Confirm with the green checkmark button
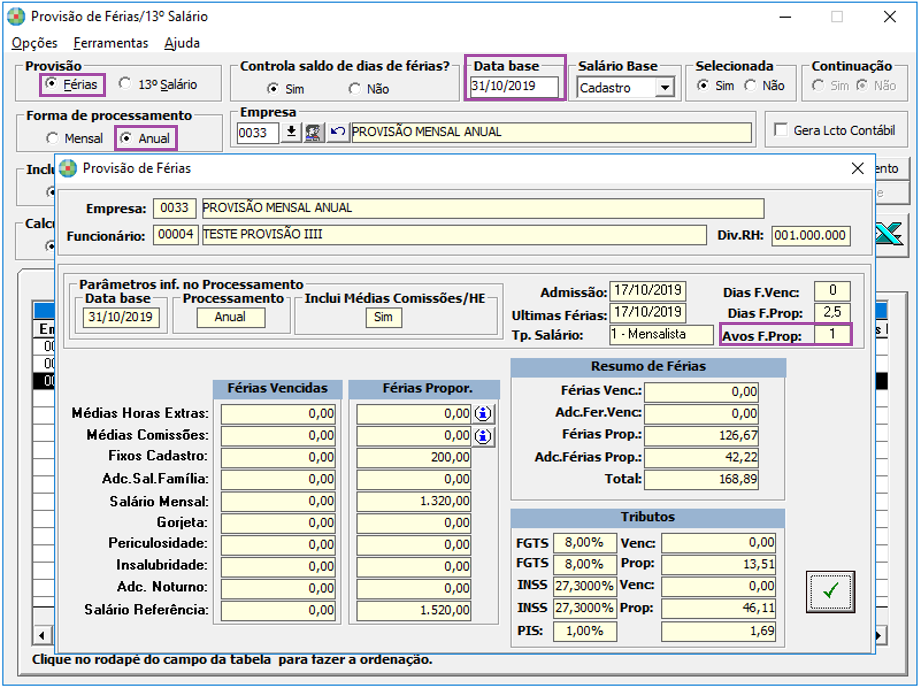The image size is (919, 688). point(830,591)
